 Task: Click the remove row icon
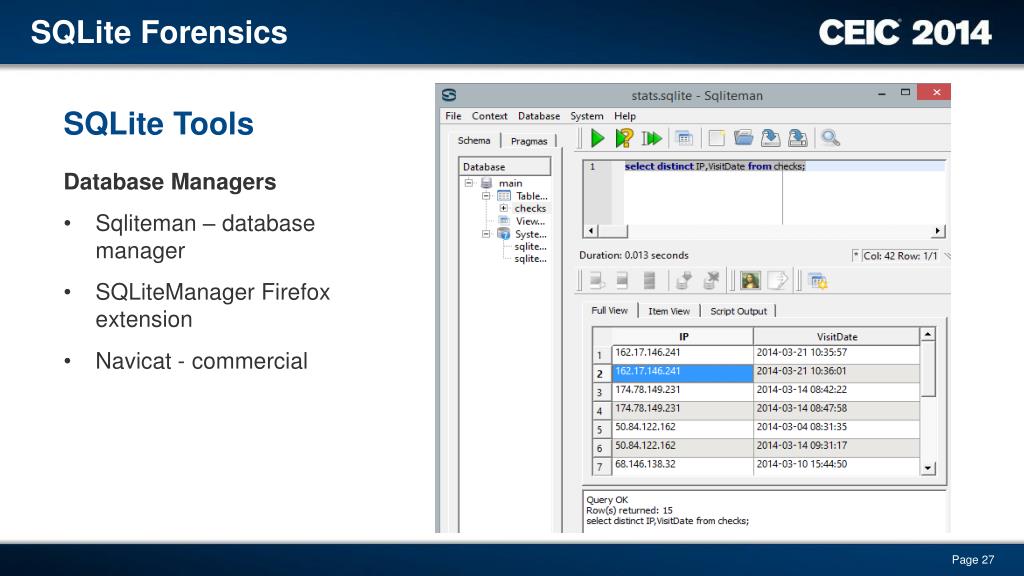649,281
